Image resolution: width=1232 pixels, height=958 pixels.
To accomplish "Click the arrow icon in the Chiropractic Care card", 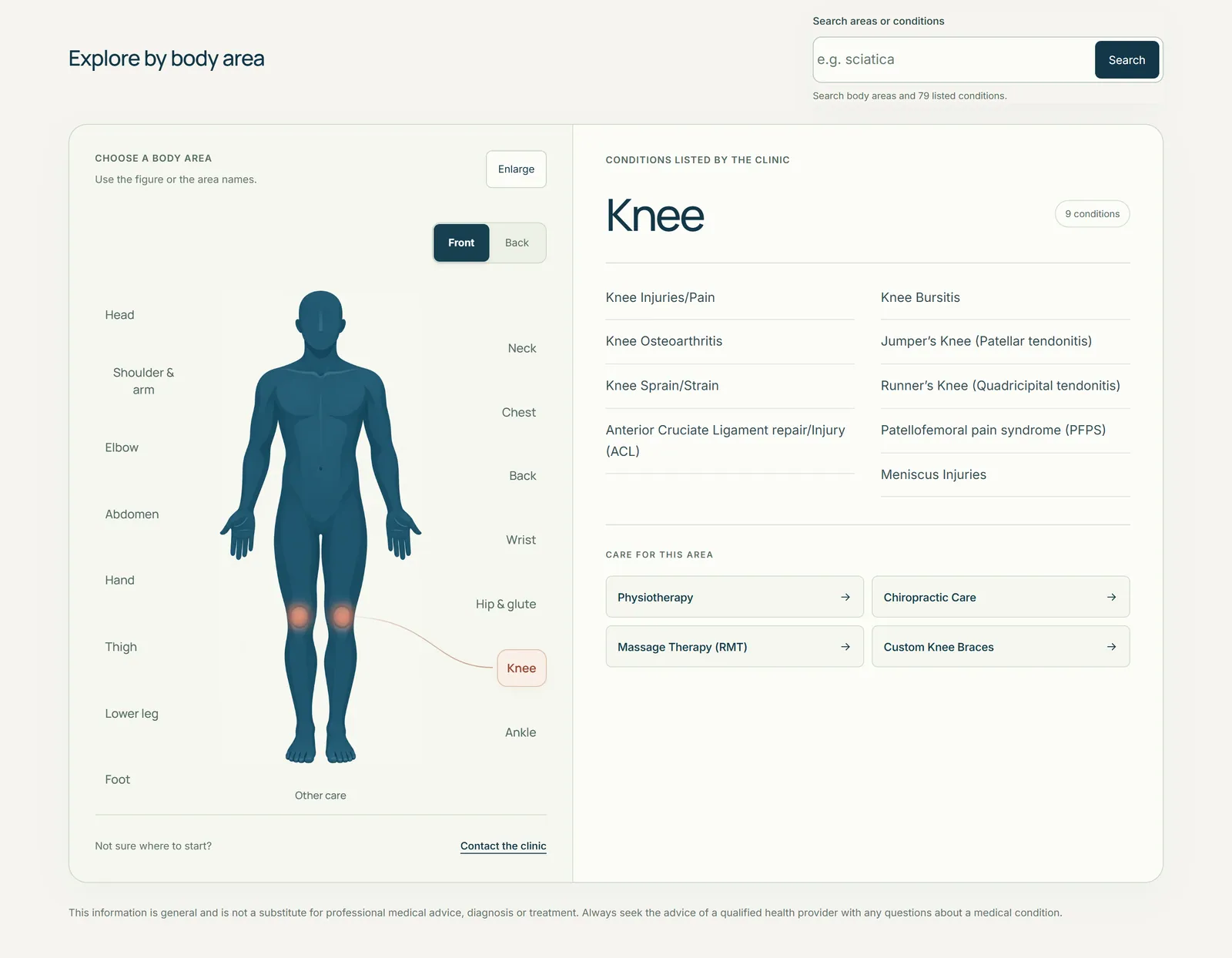I will (1111, 597).
